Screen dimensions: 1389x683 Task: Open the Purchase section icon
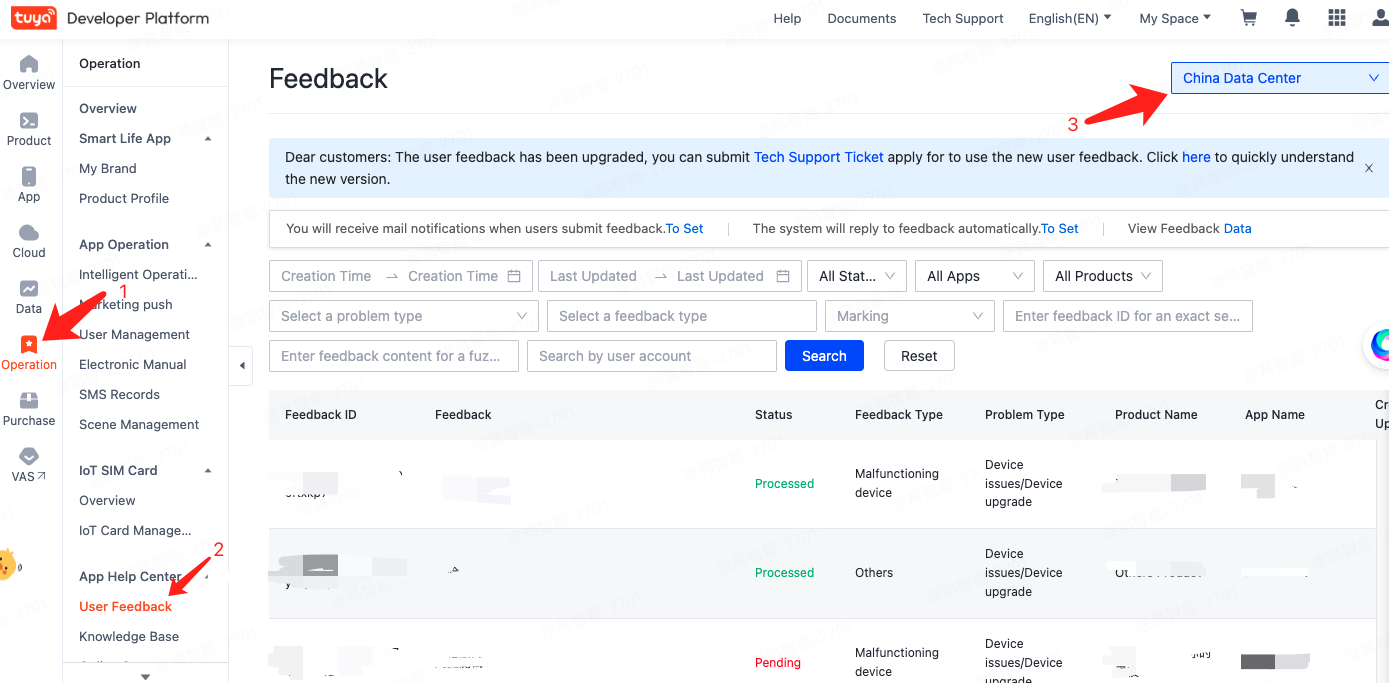pyautogui.click(x=29, y=400)
